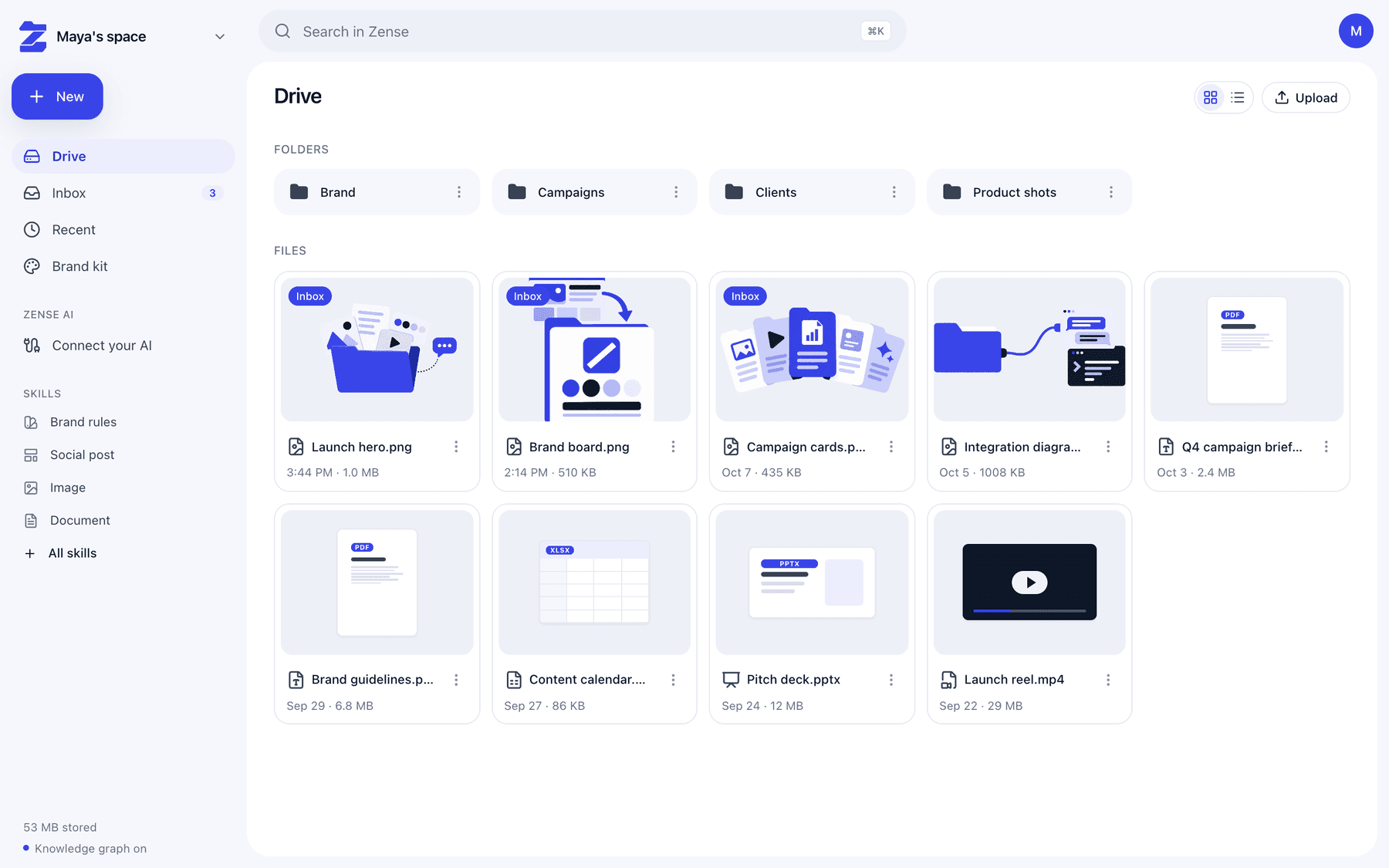The height and width of the screenshot is (868, 1389).
Task: Switch to list view
Action: 1238,97
